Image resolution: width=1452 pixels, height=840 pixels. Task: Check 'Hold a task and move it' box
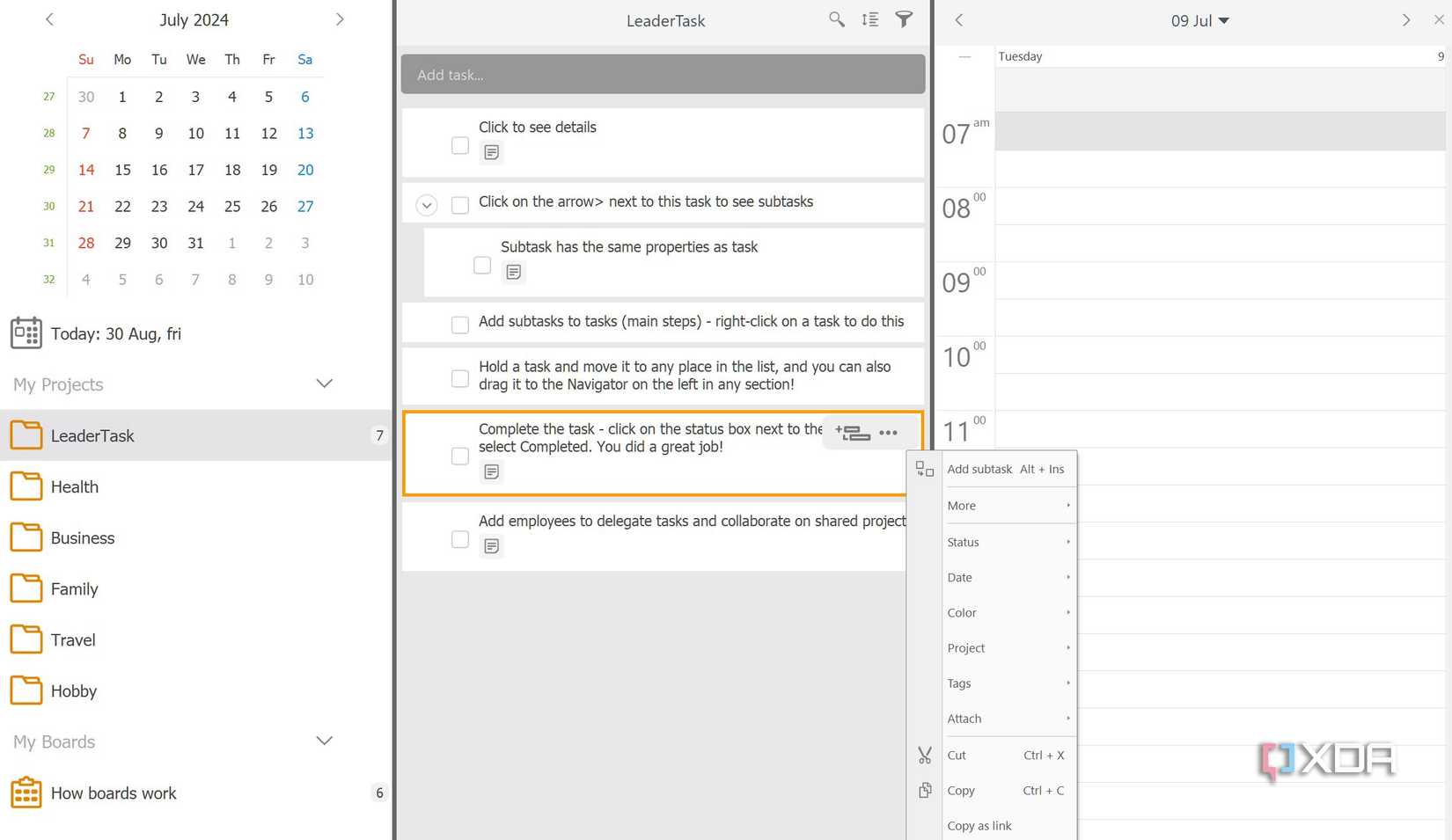pos(460,378)
